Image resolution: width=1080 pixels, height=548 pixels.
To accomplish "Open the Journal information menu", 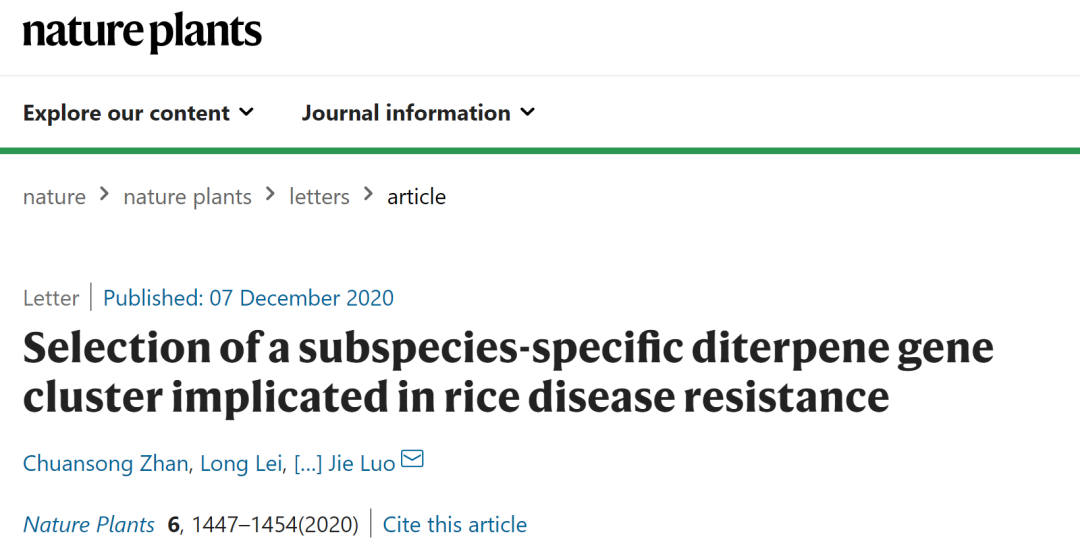I will [406, 113].
